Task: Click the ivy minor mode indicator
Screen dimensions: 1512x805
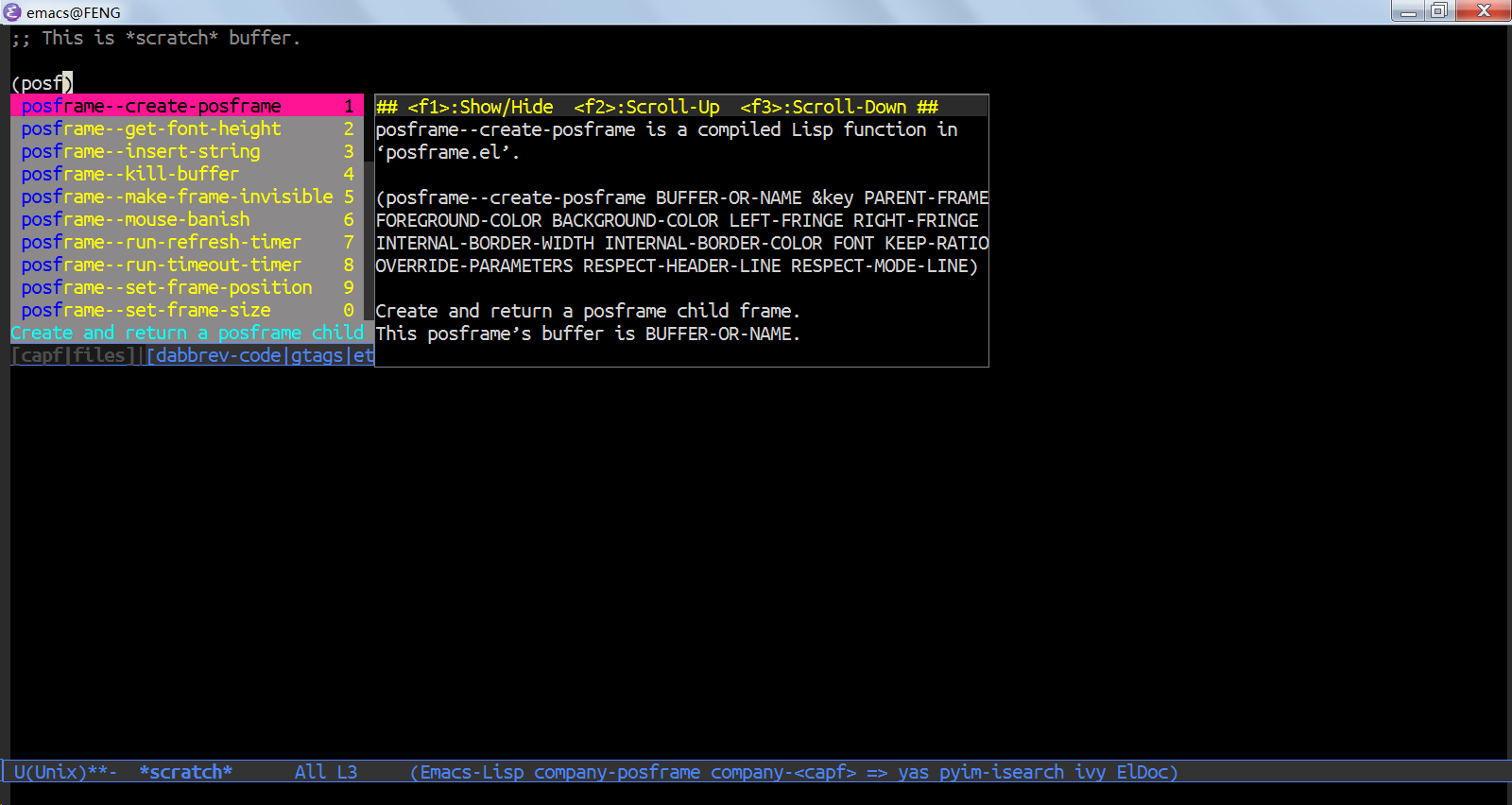Action: [x=1091, y=772]
